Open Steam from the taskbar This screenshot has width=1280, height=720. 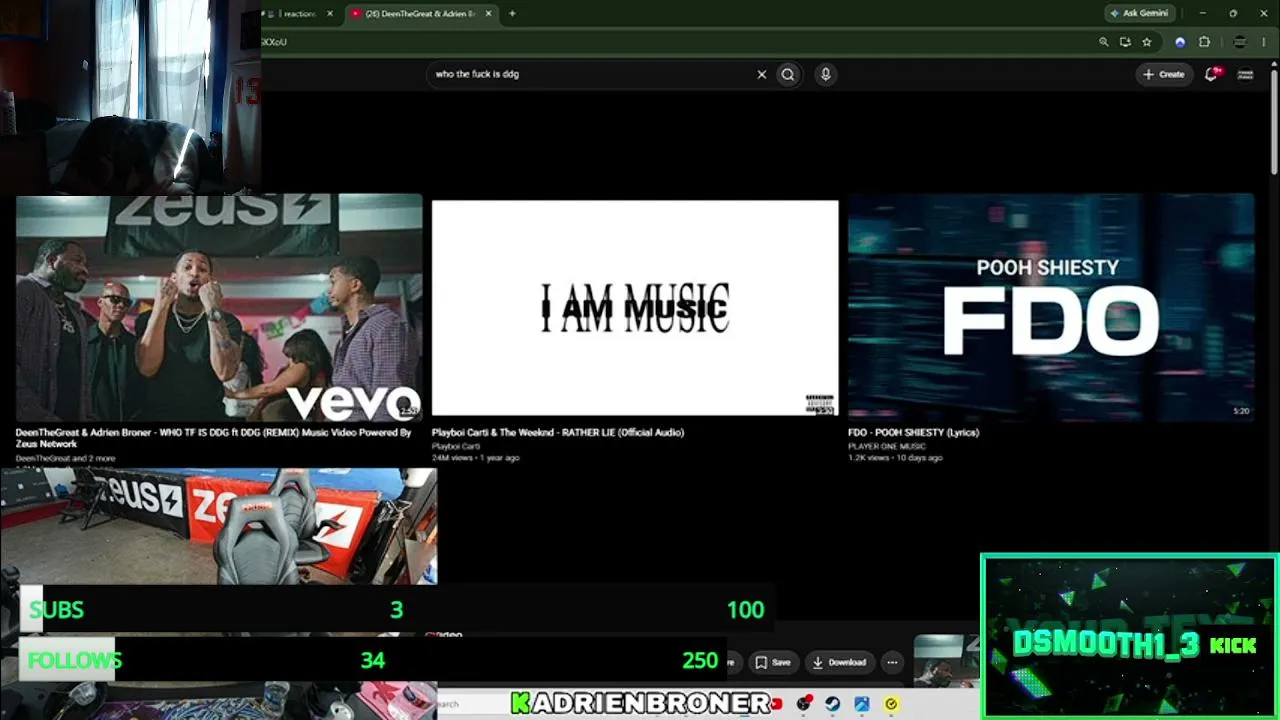click(x=832, y=704)
